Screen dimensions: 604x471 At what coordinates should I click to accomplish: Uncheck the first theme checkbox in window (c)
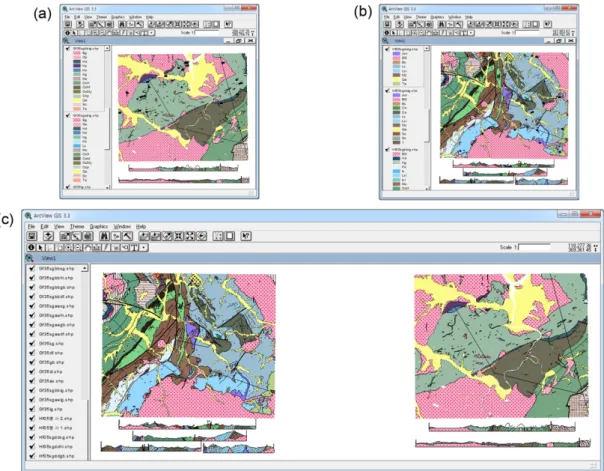point(32,268)
